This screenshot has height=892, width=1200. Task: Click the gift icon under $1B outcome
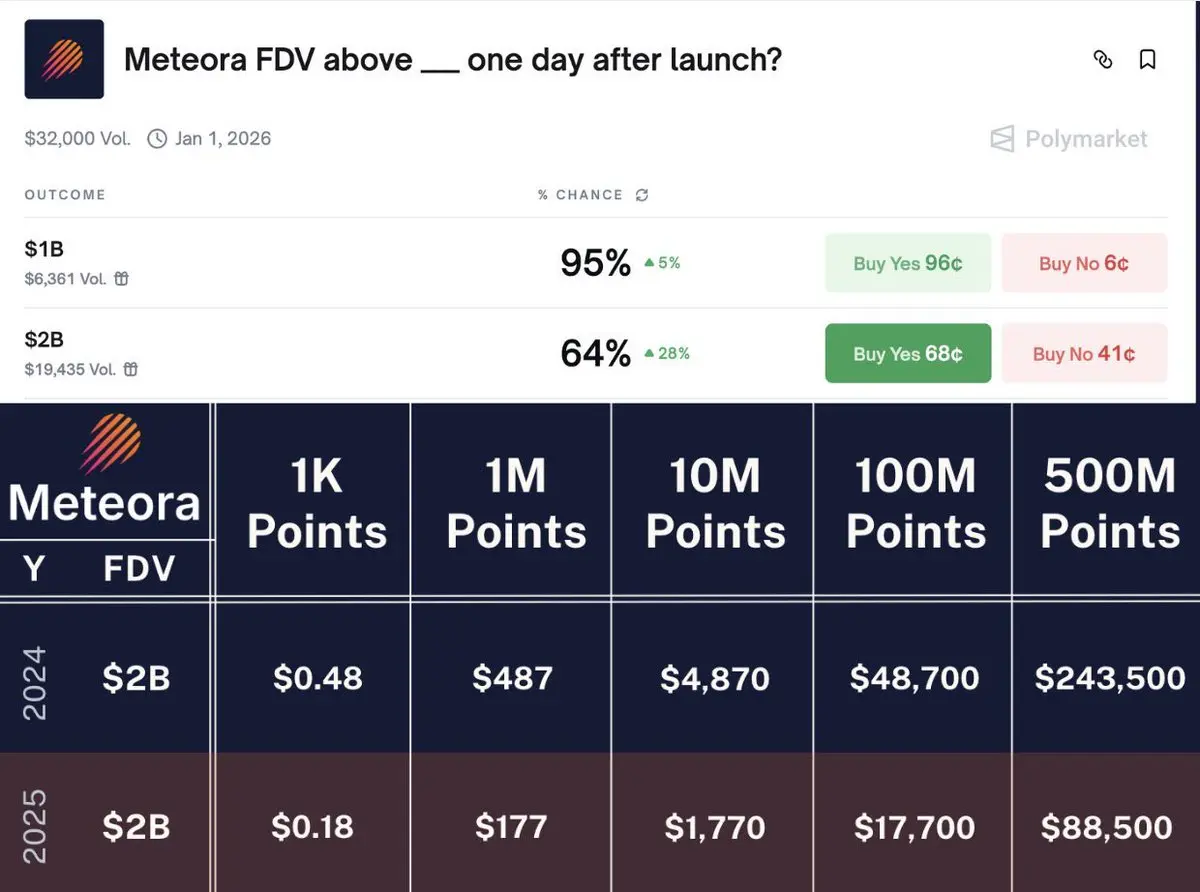pos(122,280)
